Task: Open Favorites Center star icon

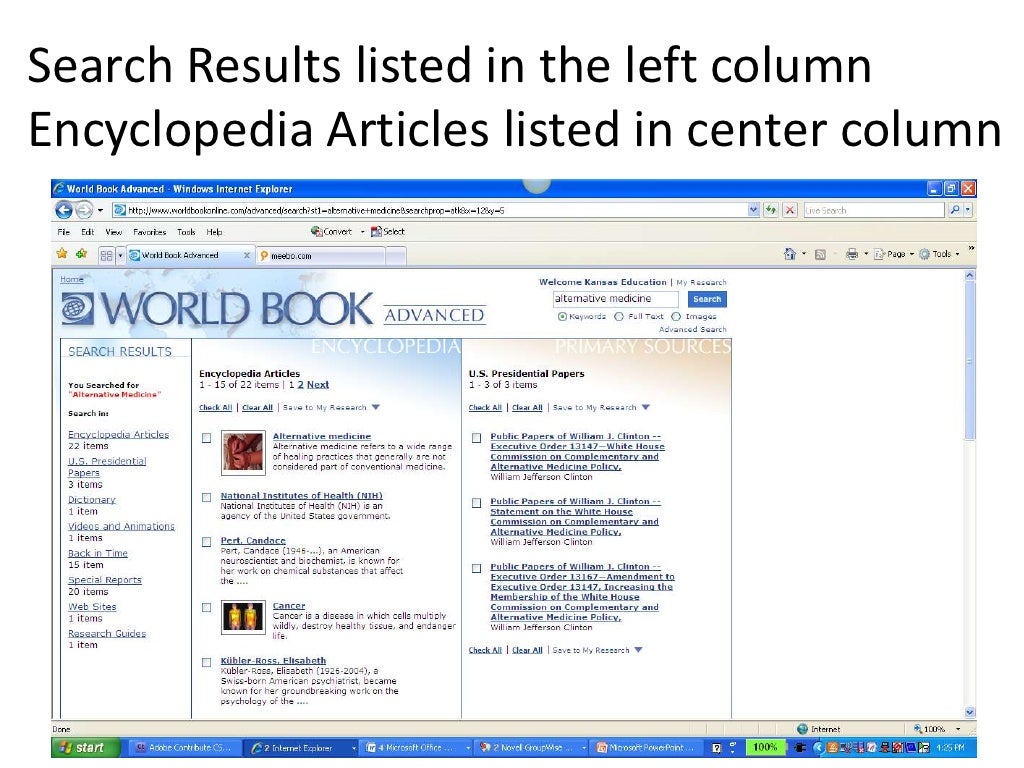Action: pyautogui.click(x=62, y=254)
